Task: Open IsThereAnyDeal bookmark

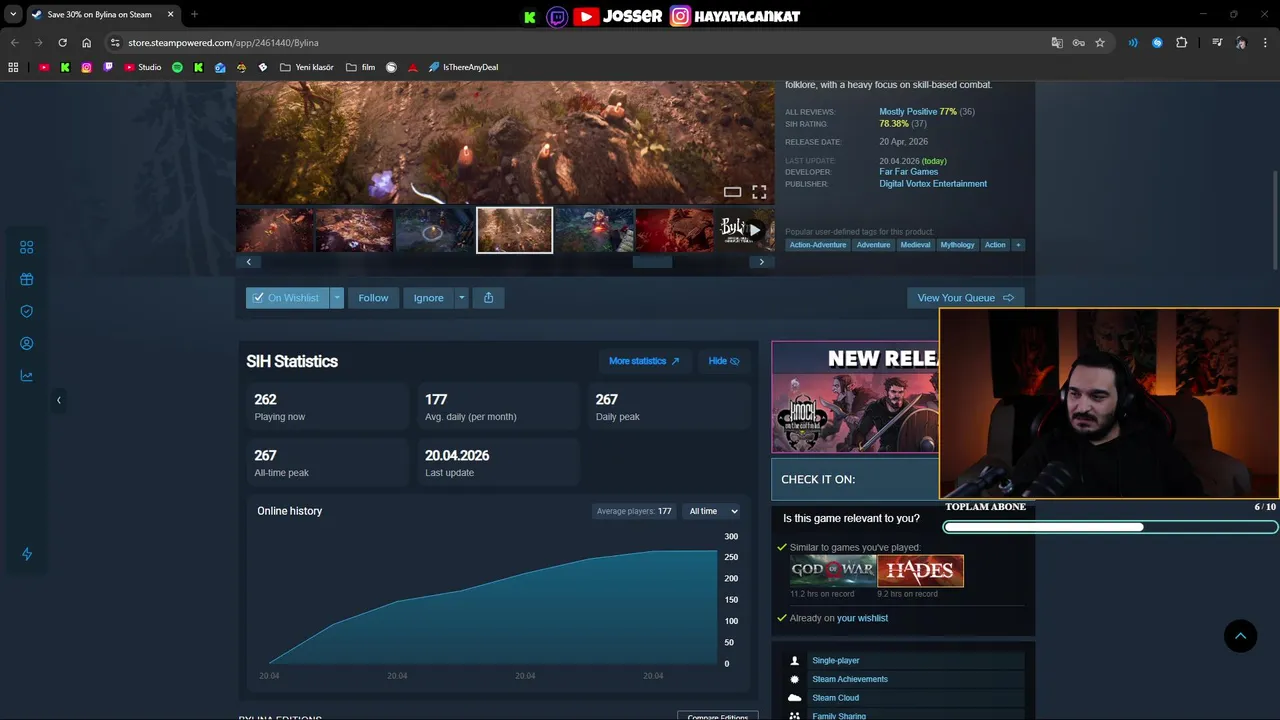Action: coord(463,67)
